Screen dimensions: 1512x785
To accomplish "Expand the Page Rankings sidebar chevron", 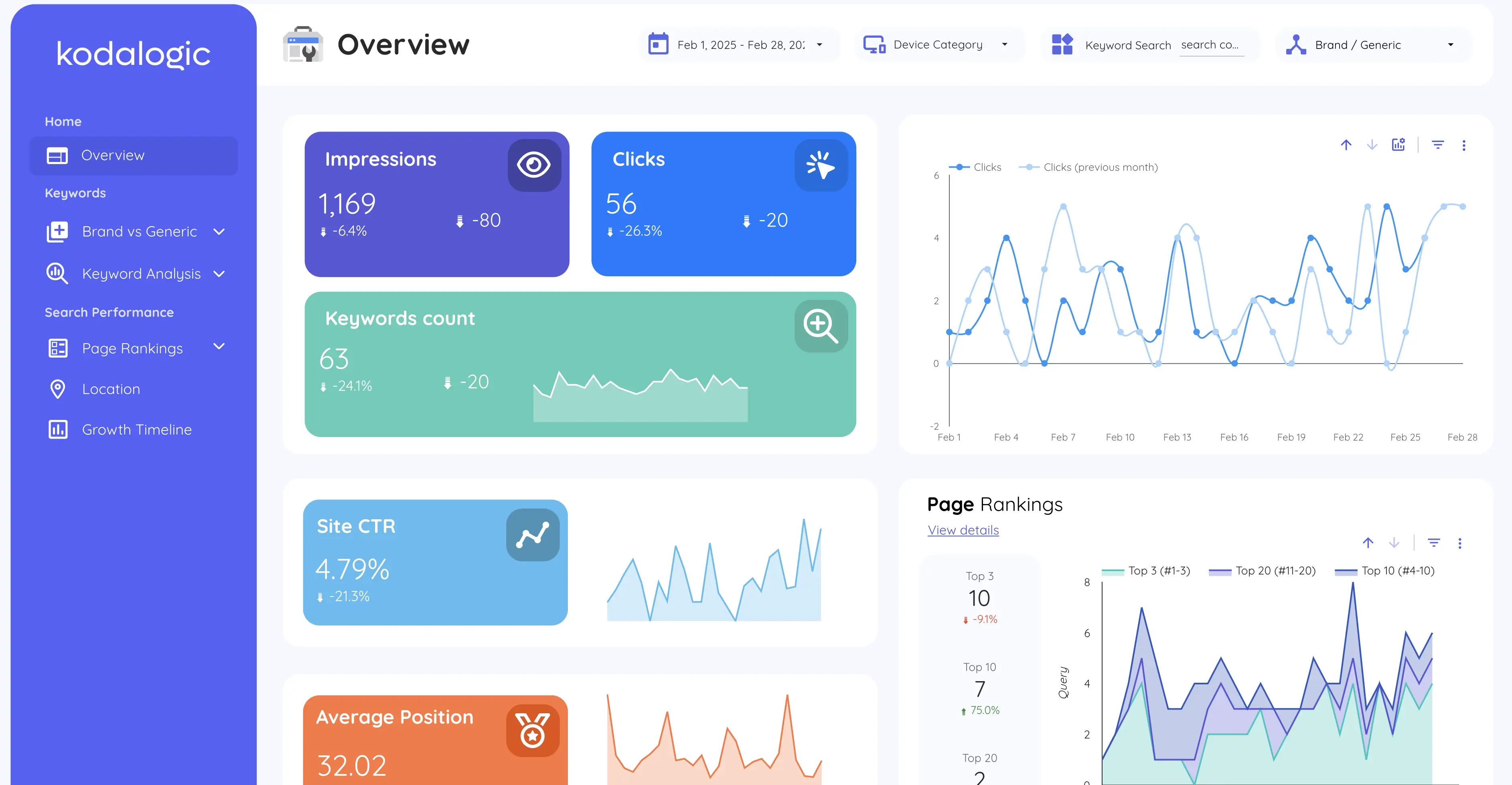I will click(219, 346).
